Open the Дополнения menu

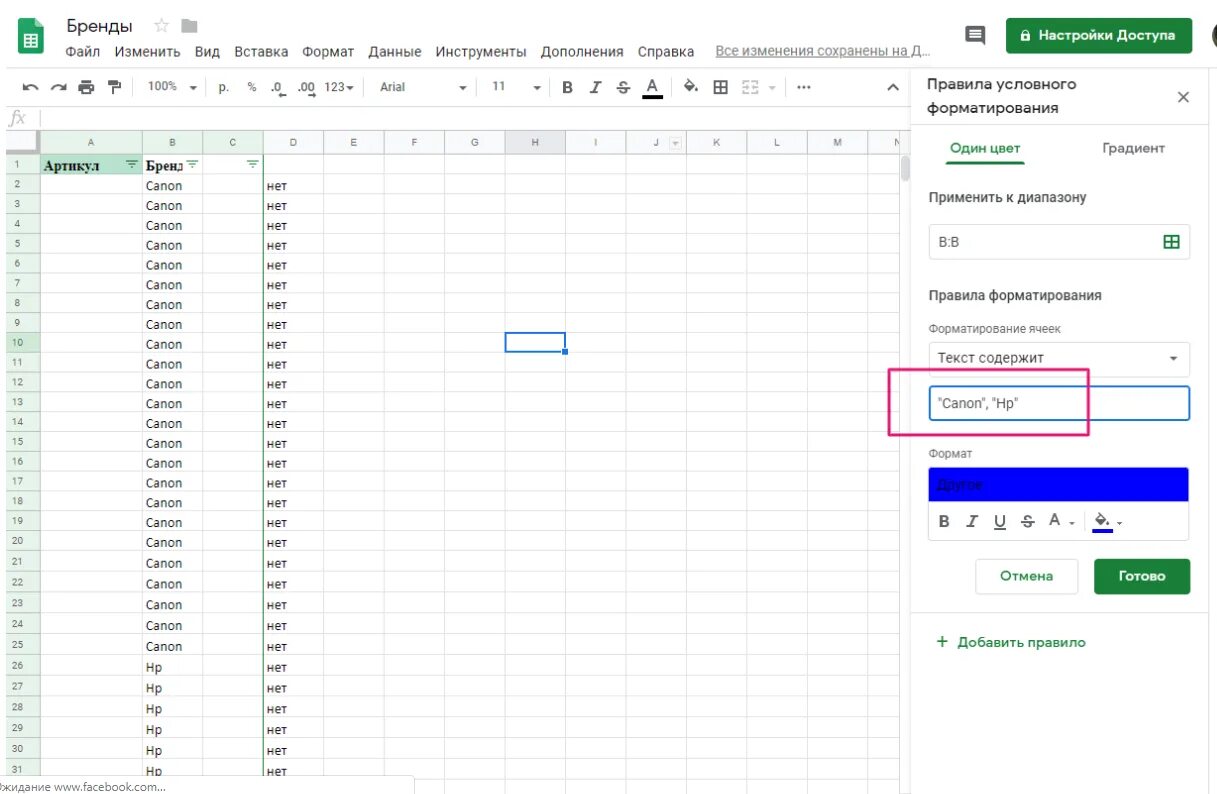click(582, 52)
